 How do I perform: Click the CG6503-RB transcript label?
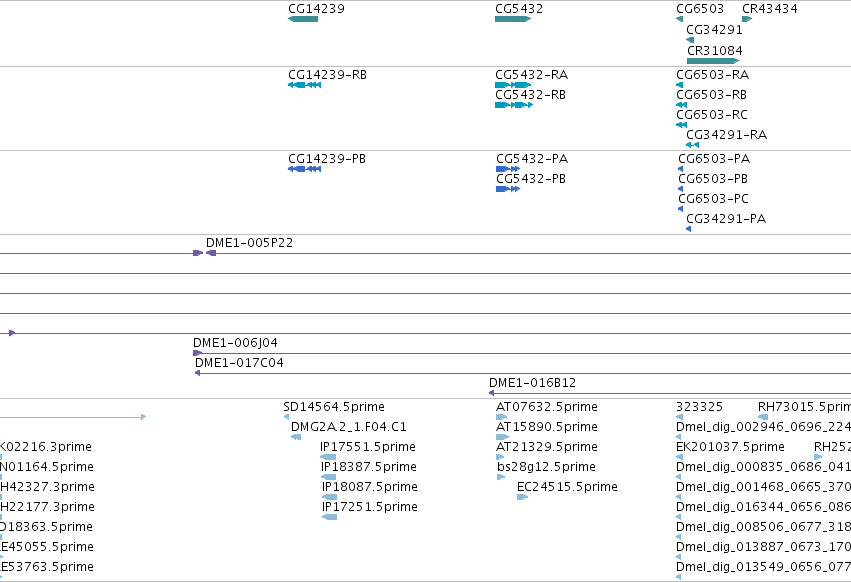click(x=712, y=94)
